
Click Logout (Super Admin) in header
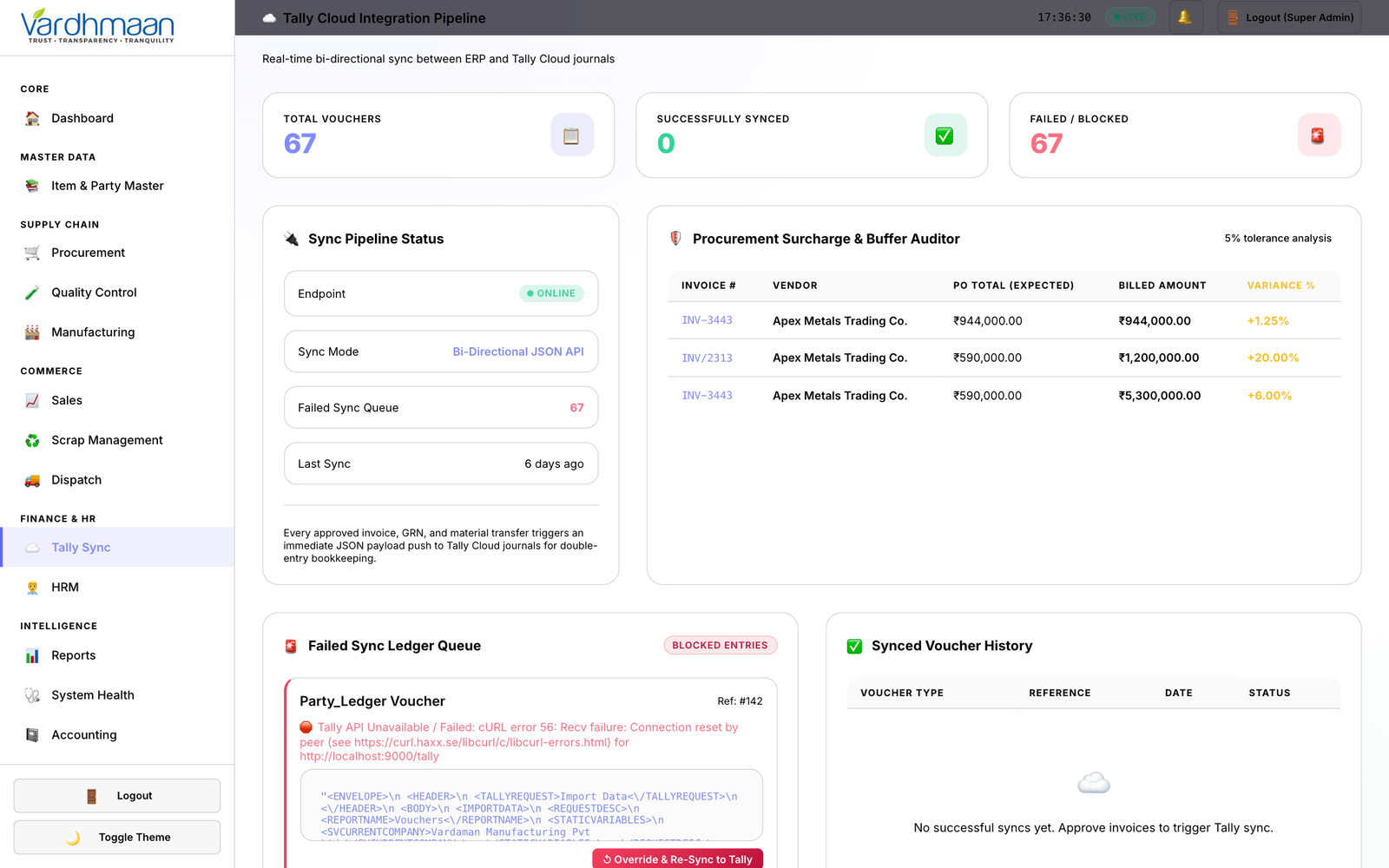point(1289,17)
